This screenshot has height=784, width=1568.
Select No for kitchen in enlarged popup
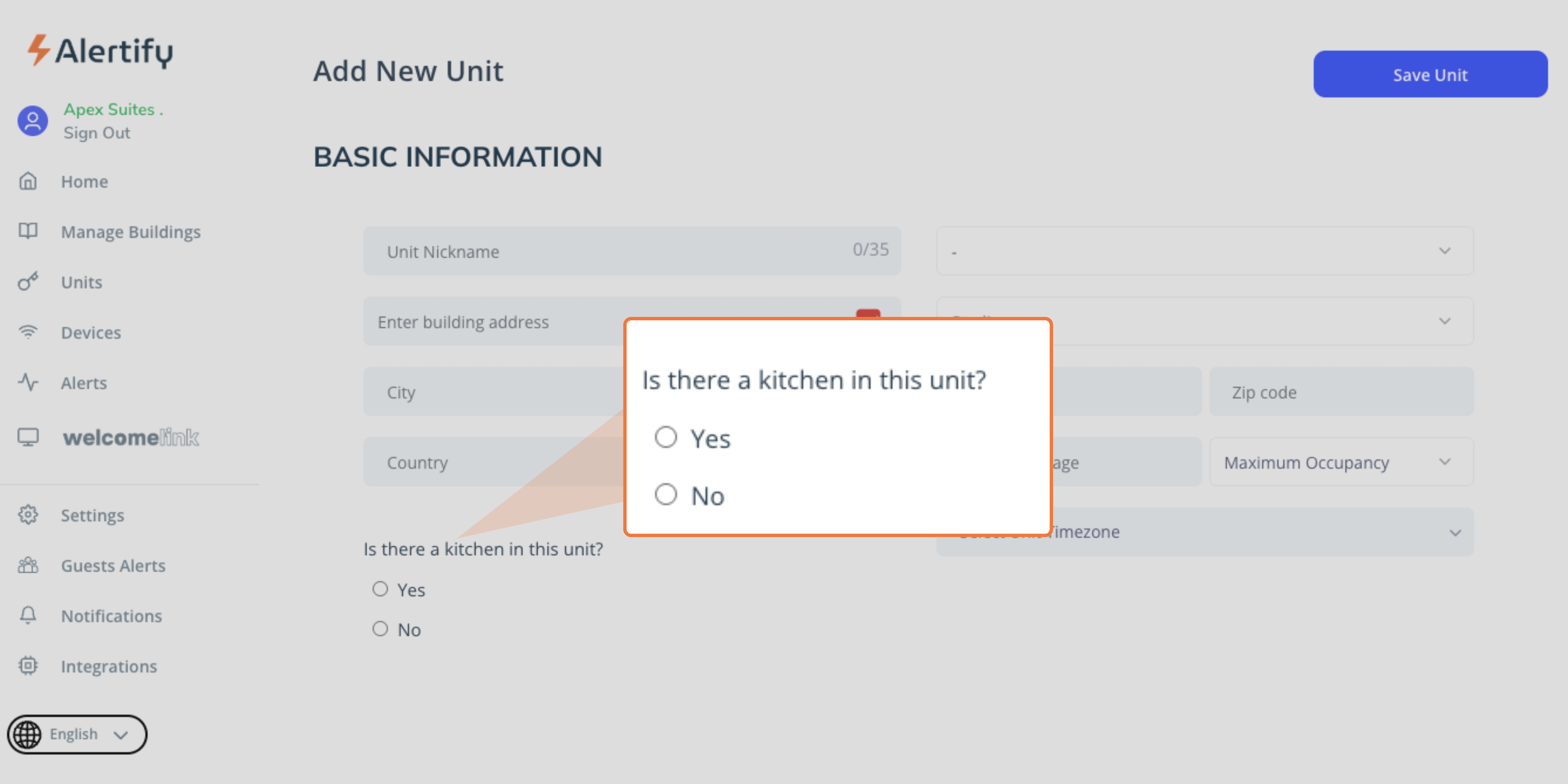coord(665,494)
